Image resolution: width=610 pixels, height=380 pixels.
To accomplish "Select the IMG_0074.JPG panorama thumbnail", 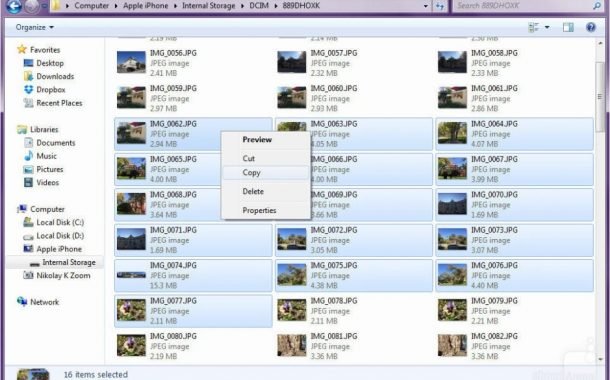I will click(x=131, y=275).
